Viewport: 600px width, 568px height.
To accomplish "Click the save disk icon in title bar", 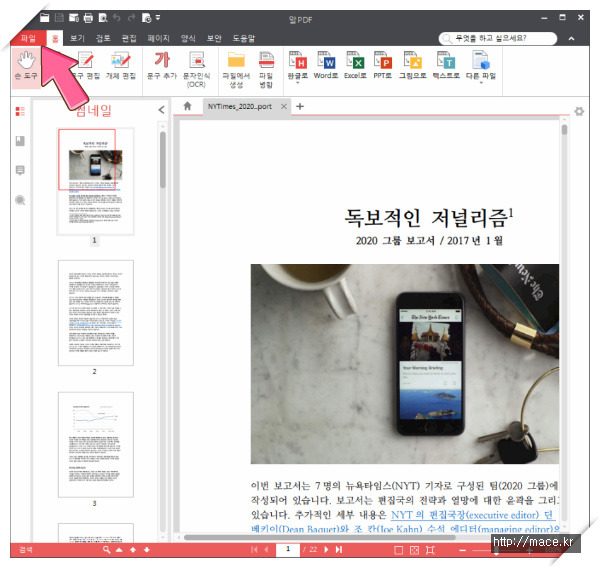I will 59,17.
